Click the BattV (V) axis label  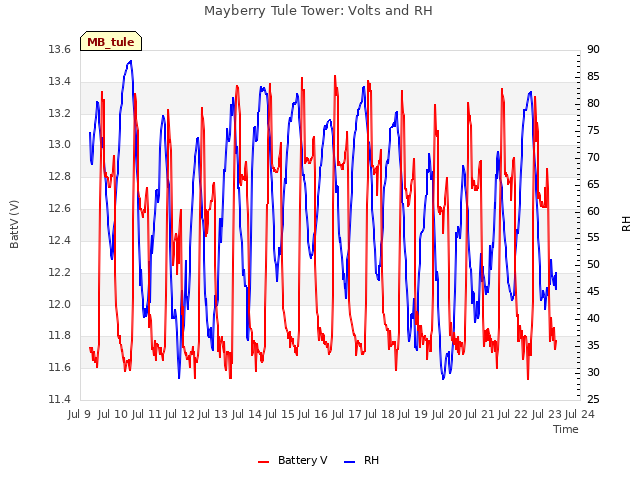[x=14, y=224]
